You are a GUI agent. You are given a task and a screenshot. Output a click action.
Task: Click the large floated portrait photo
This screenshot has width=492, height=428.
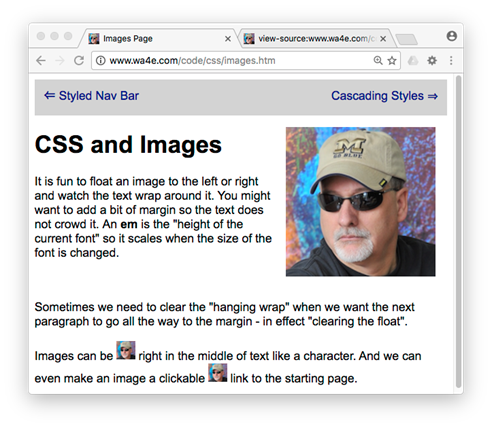coord(360,202)
